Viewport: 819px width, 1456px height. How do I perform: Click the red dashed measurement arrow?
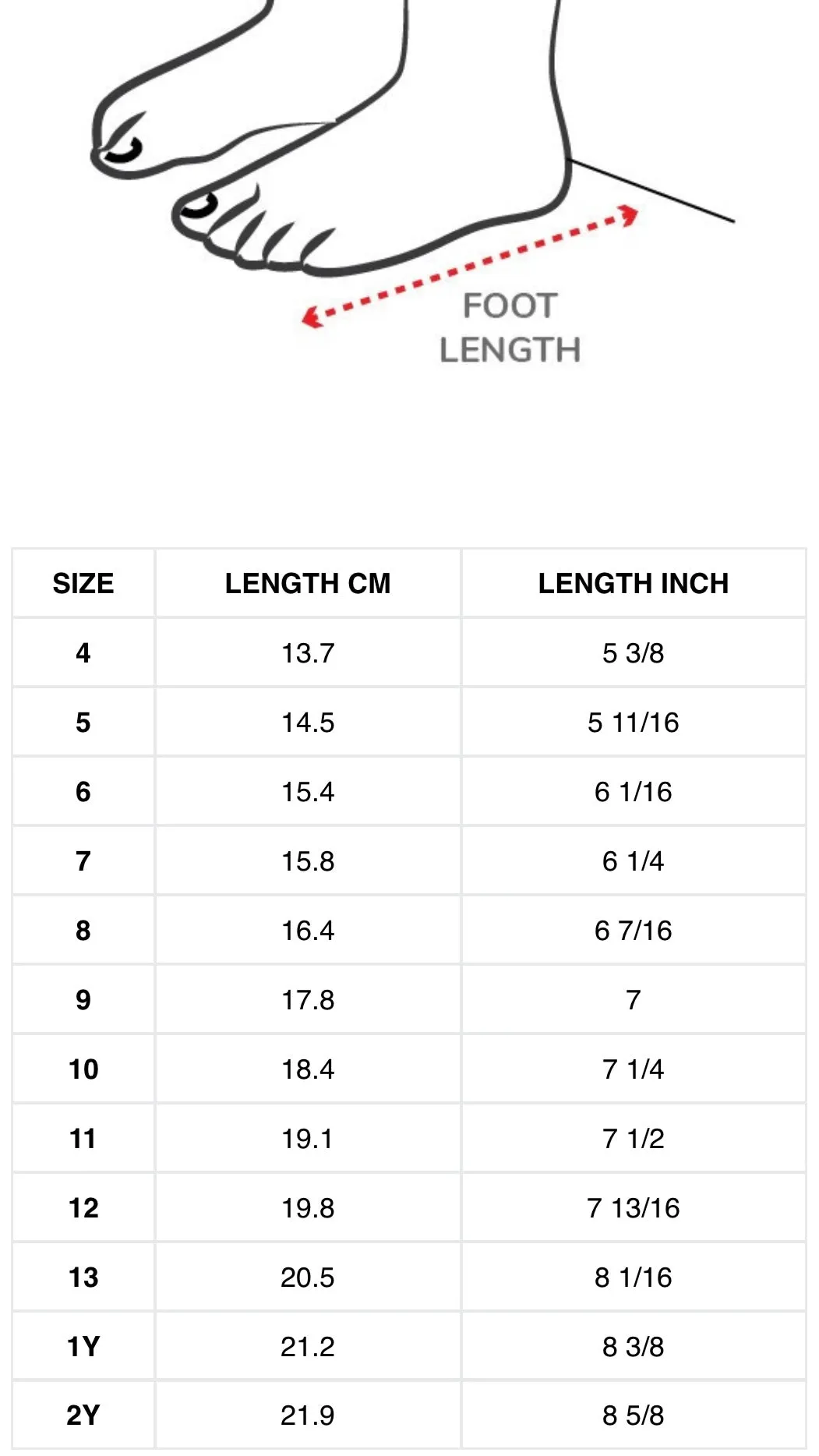pyautogui.click(x=471, y=266)
